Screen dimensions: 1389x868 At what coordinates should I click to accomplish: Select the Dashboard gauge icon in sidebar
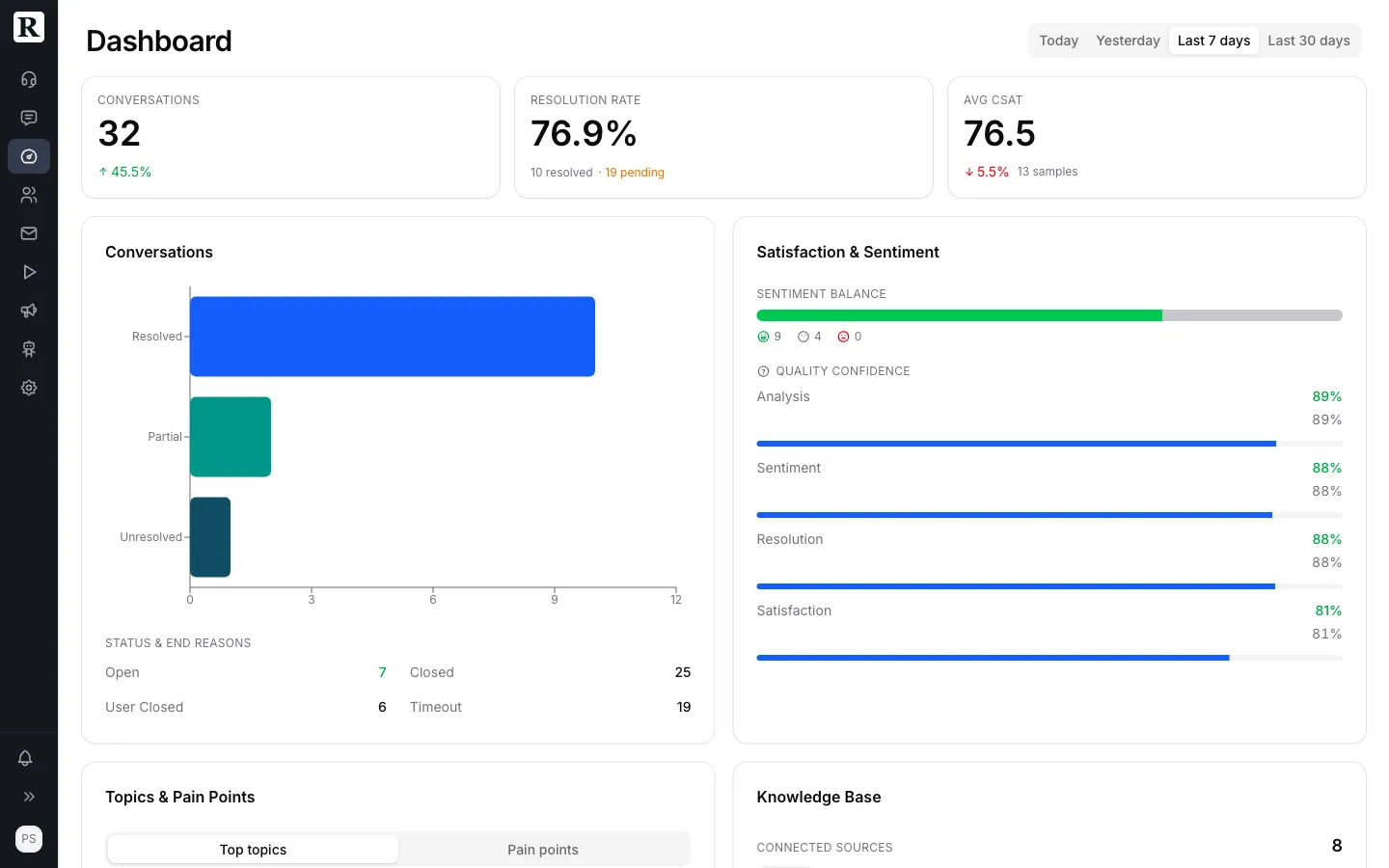tap(28, 156)
